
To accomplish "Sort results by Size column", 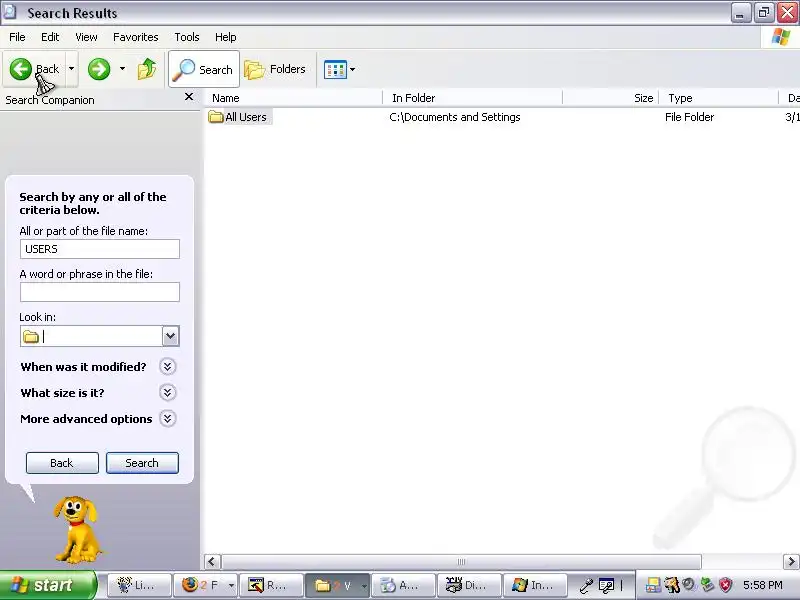I will (610, 98).
